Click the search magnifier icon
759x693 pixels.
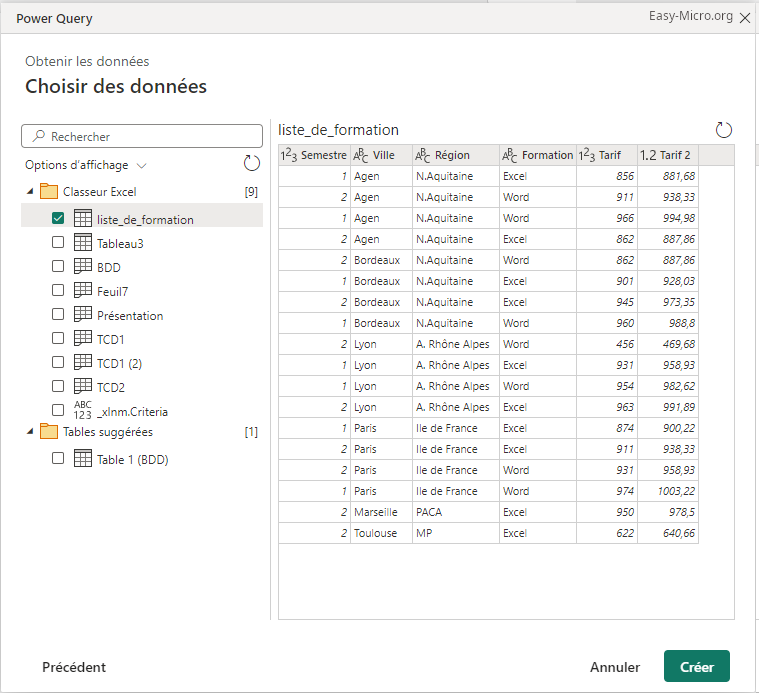click(39, 136)
